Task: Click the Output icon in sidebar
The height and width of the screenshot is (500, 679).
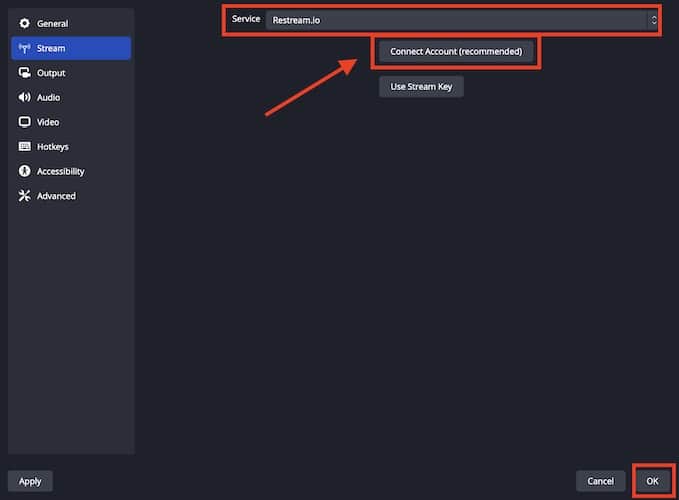Action: click(25, 73)
